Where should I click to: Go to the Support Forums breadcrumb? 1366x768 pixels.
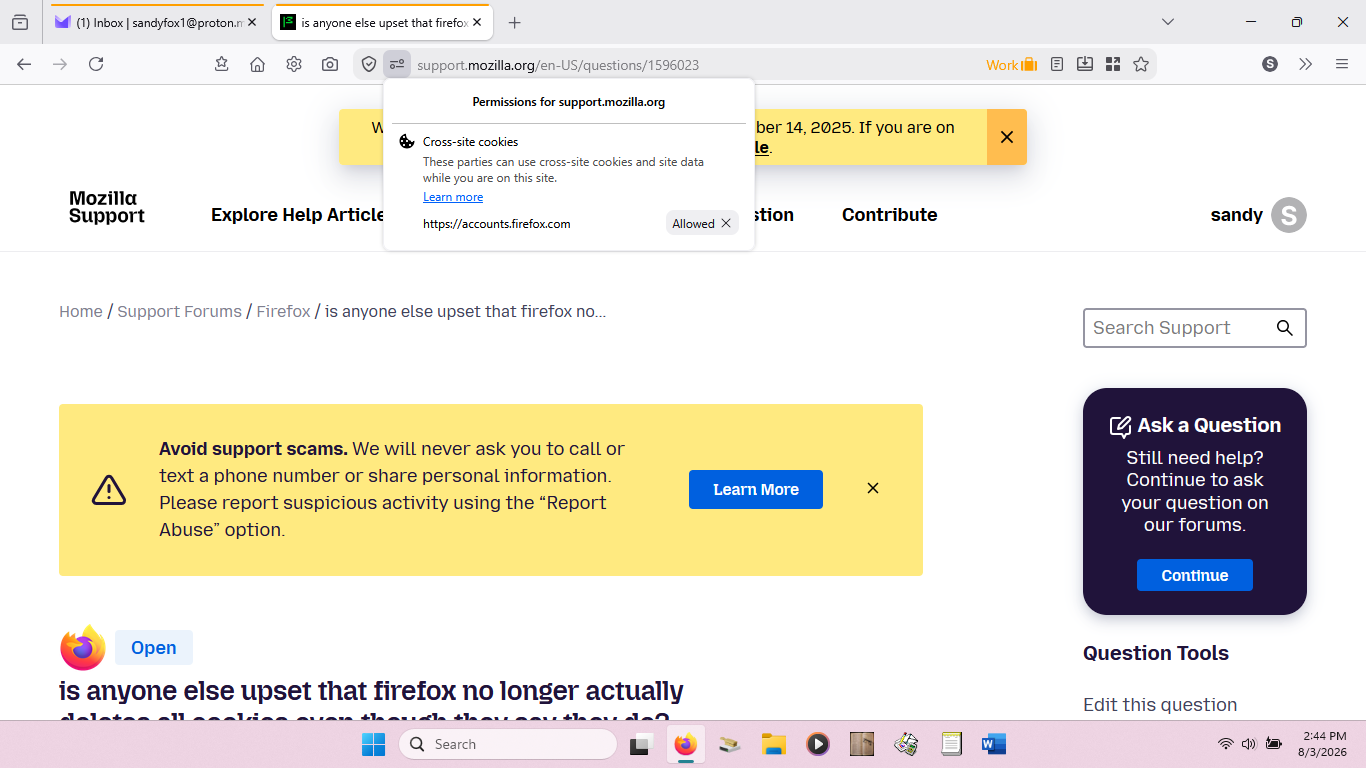coord(180,311)
